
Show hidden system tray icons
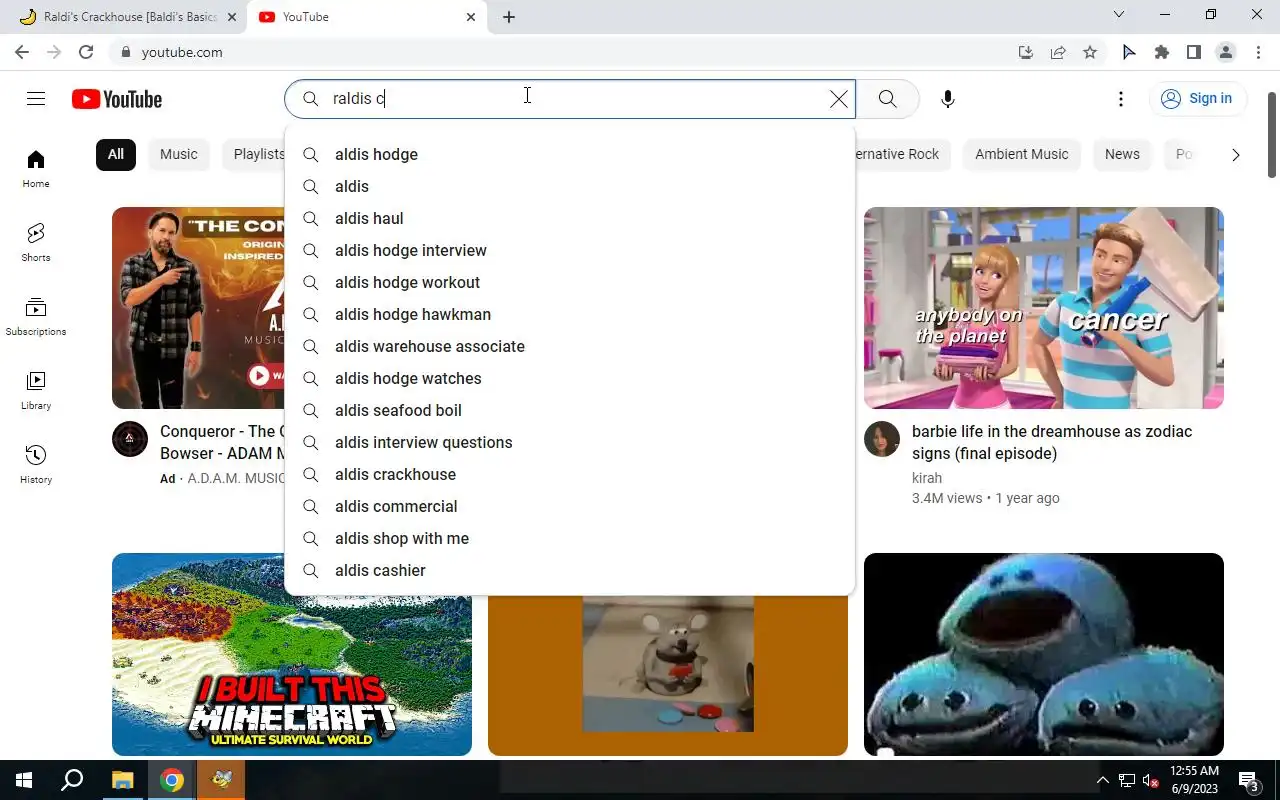point(1103,780)
